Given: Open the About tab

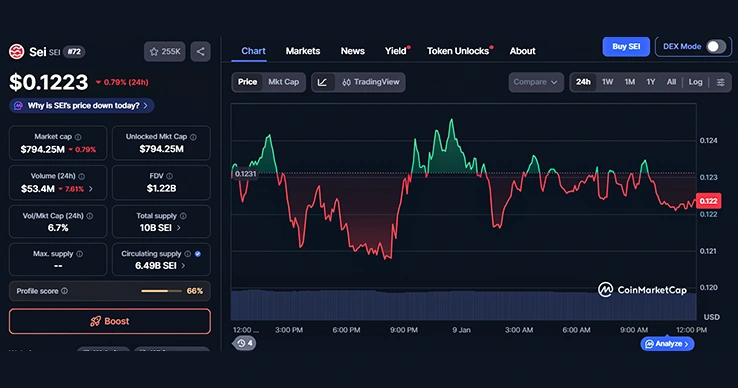Looking at the screenshot, I should [522, 51].
